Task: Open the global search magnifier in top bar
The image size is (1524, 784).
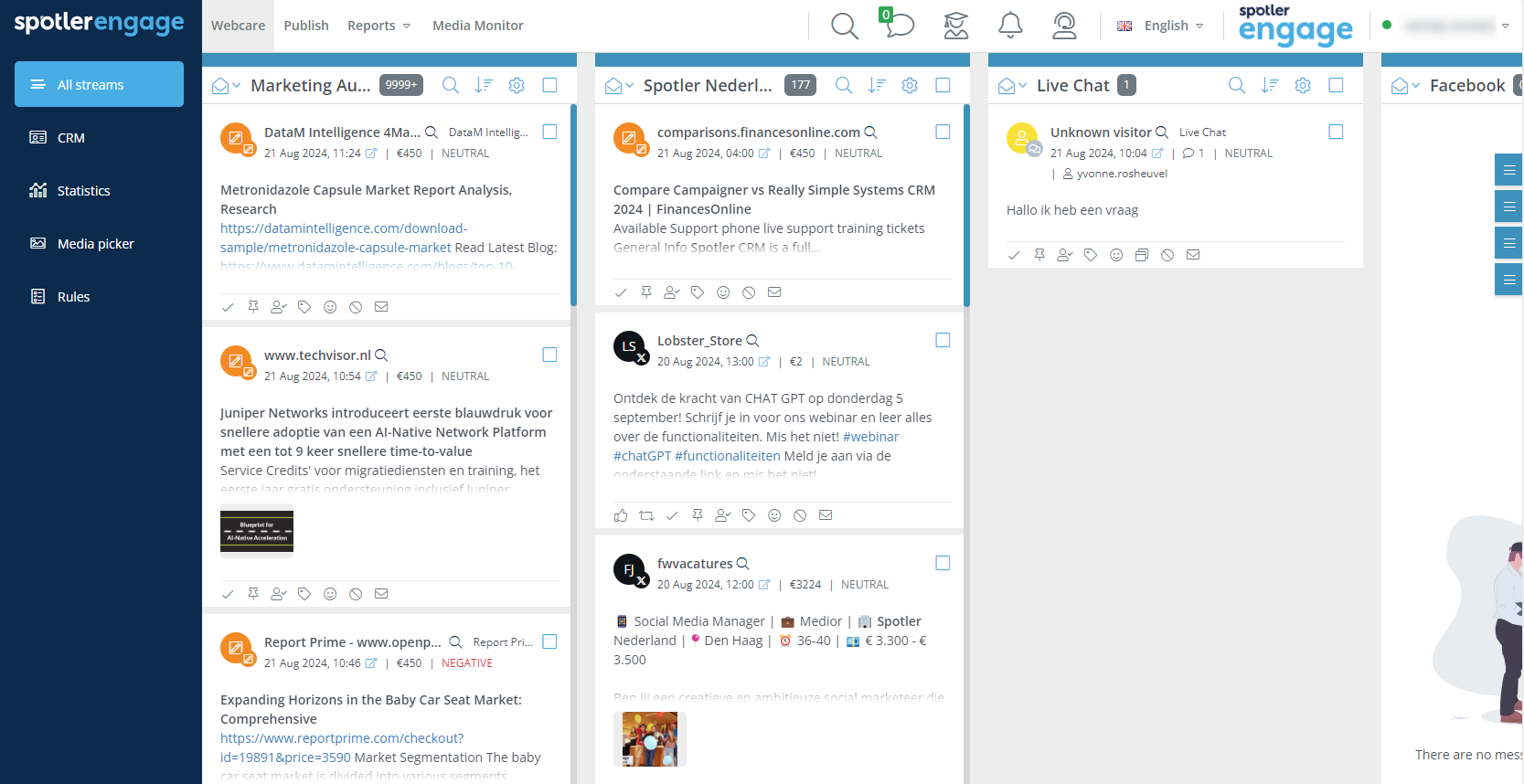Action: pyautogui.click(x=845, y=26)
